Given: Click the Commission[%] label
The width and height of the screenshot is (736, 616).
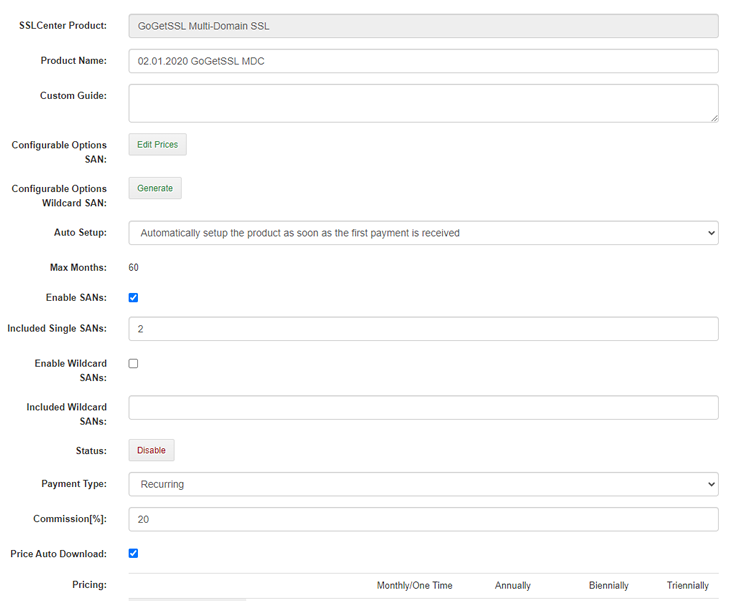Looking at the screenshot, I should click(70, 519).
